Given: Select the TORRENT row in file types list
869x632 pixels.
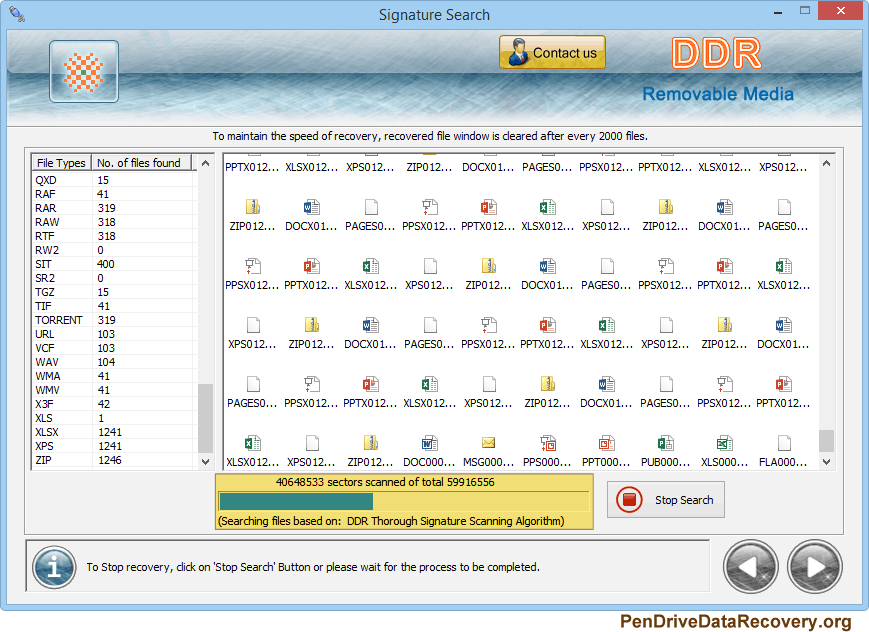Looking at the screenshot, I should [x=60, y=320].
